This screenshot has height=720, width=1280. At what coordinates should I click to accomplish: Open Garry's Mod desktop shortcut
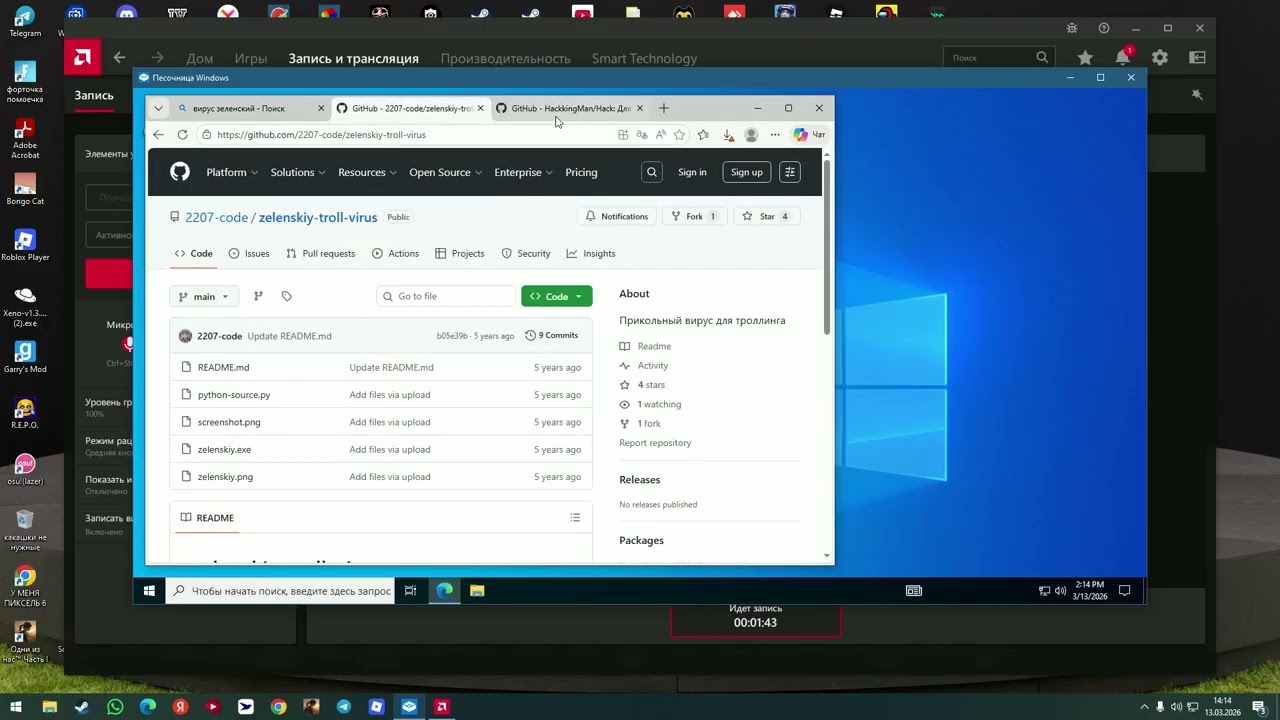click(x=25, y=357)
